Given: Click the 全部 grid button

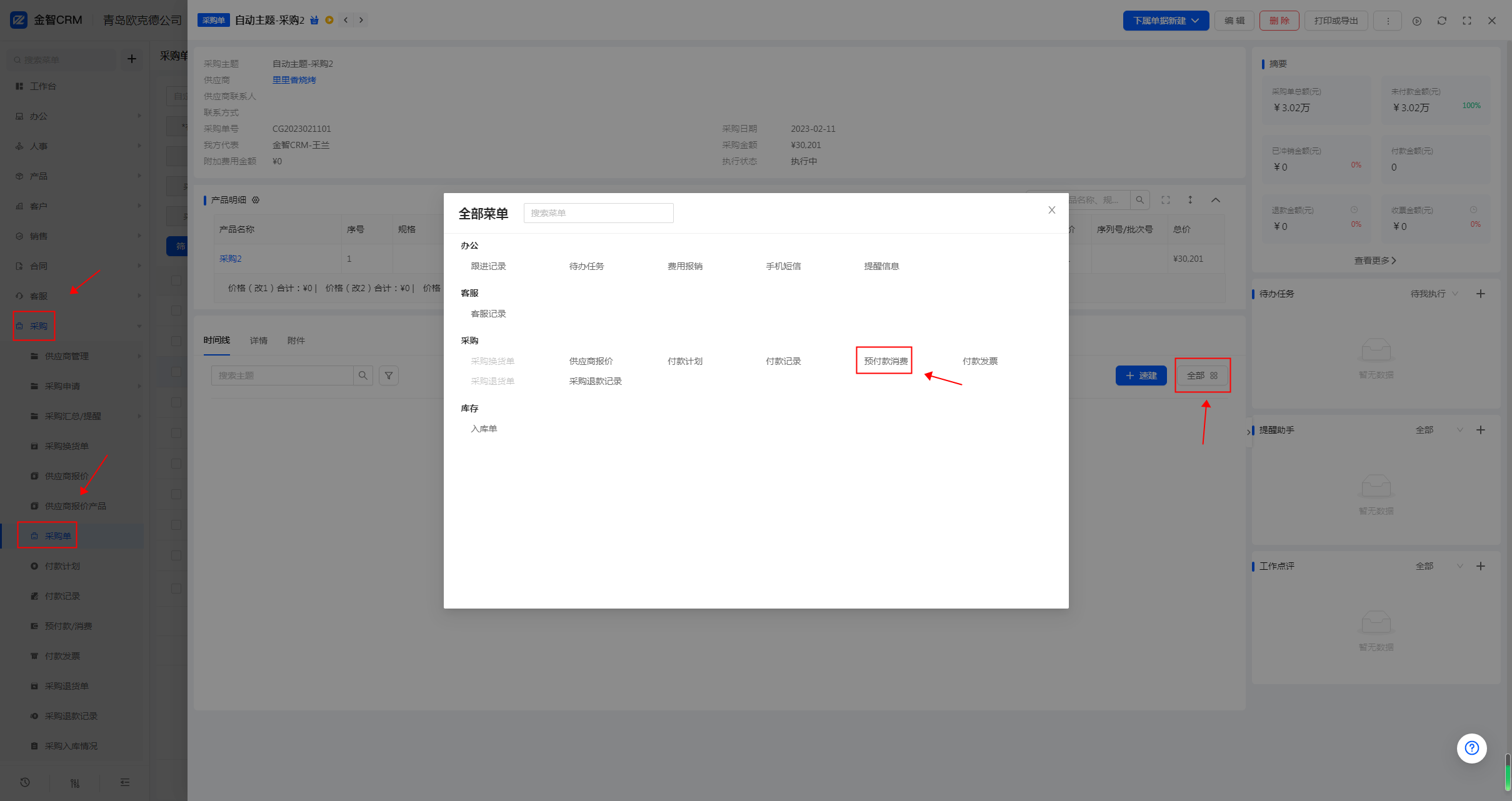Looking at the screenshot, I should pos(1202,376).
